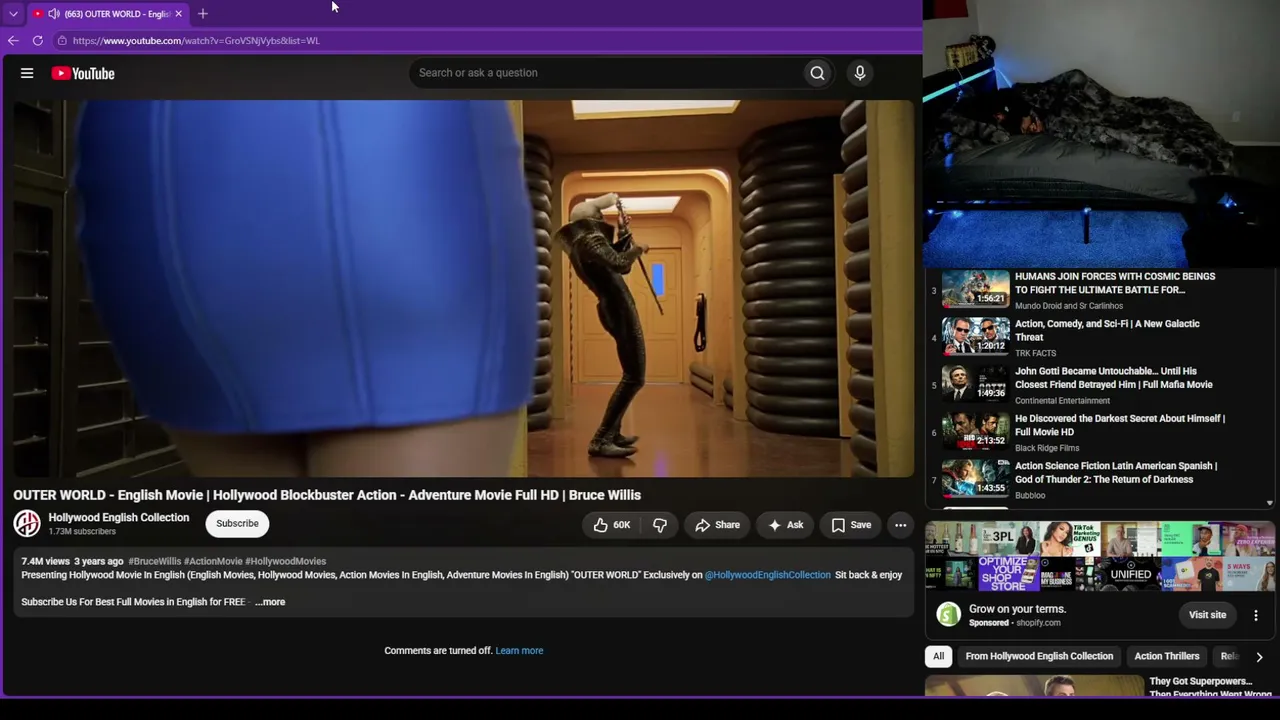This screenshot has width=1280, height=720.
Task: Open the tab search dropdown arrow
Action: pos(13,14)
